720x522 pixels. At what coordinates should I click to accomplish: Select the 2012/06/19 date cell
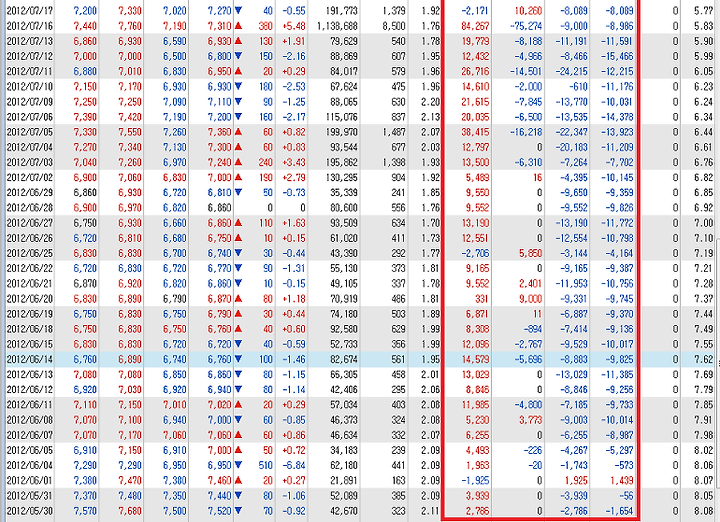(30, 314)
